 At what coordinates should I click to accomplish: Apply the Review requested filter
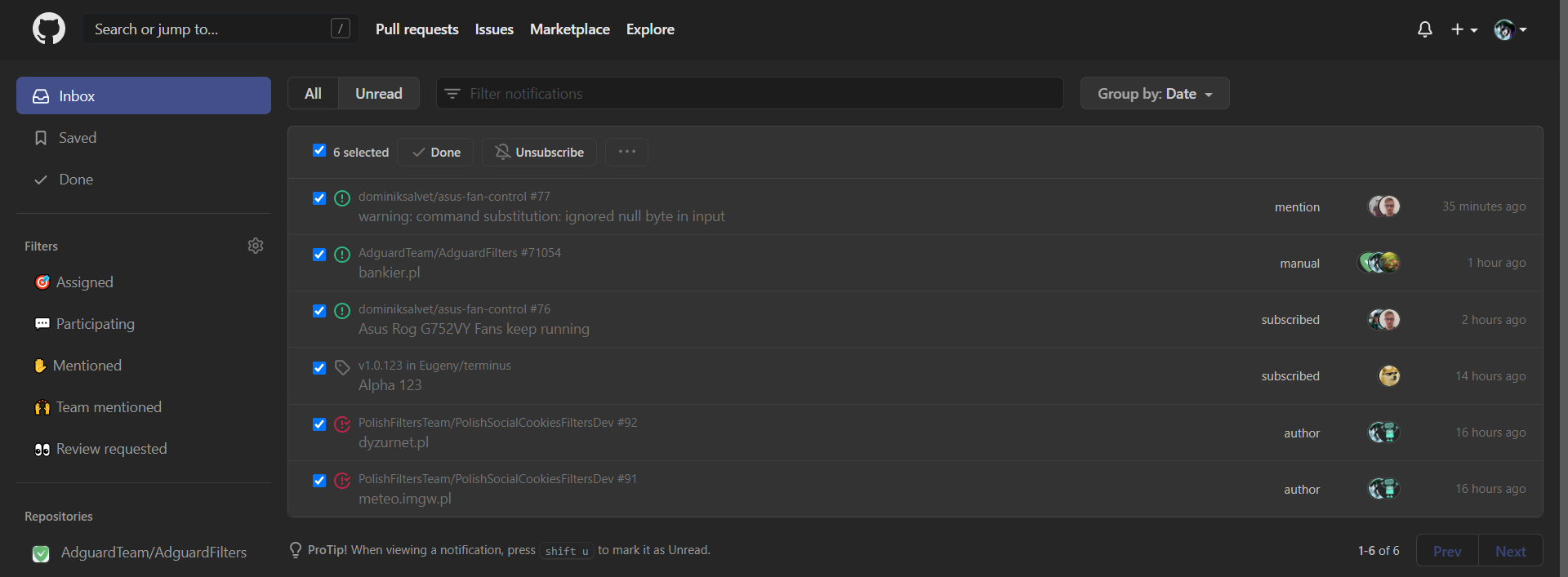[x=100, y=449]
